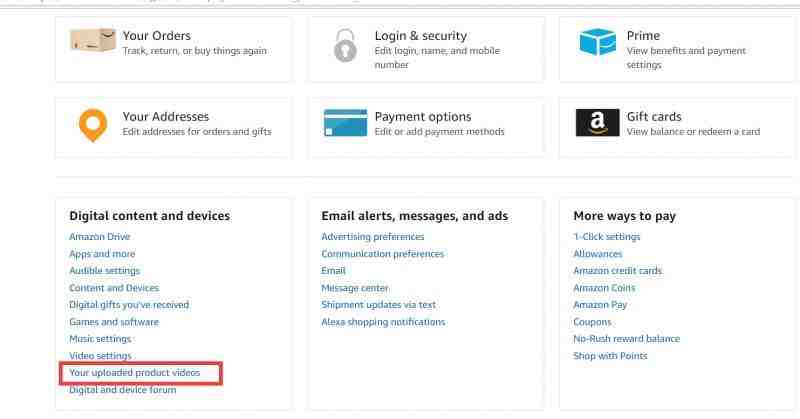Click the Payment options credit card icon
This screenshot has width=800, height=419.
[x=345, y=123]
